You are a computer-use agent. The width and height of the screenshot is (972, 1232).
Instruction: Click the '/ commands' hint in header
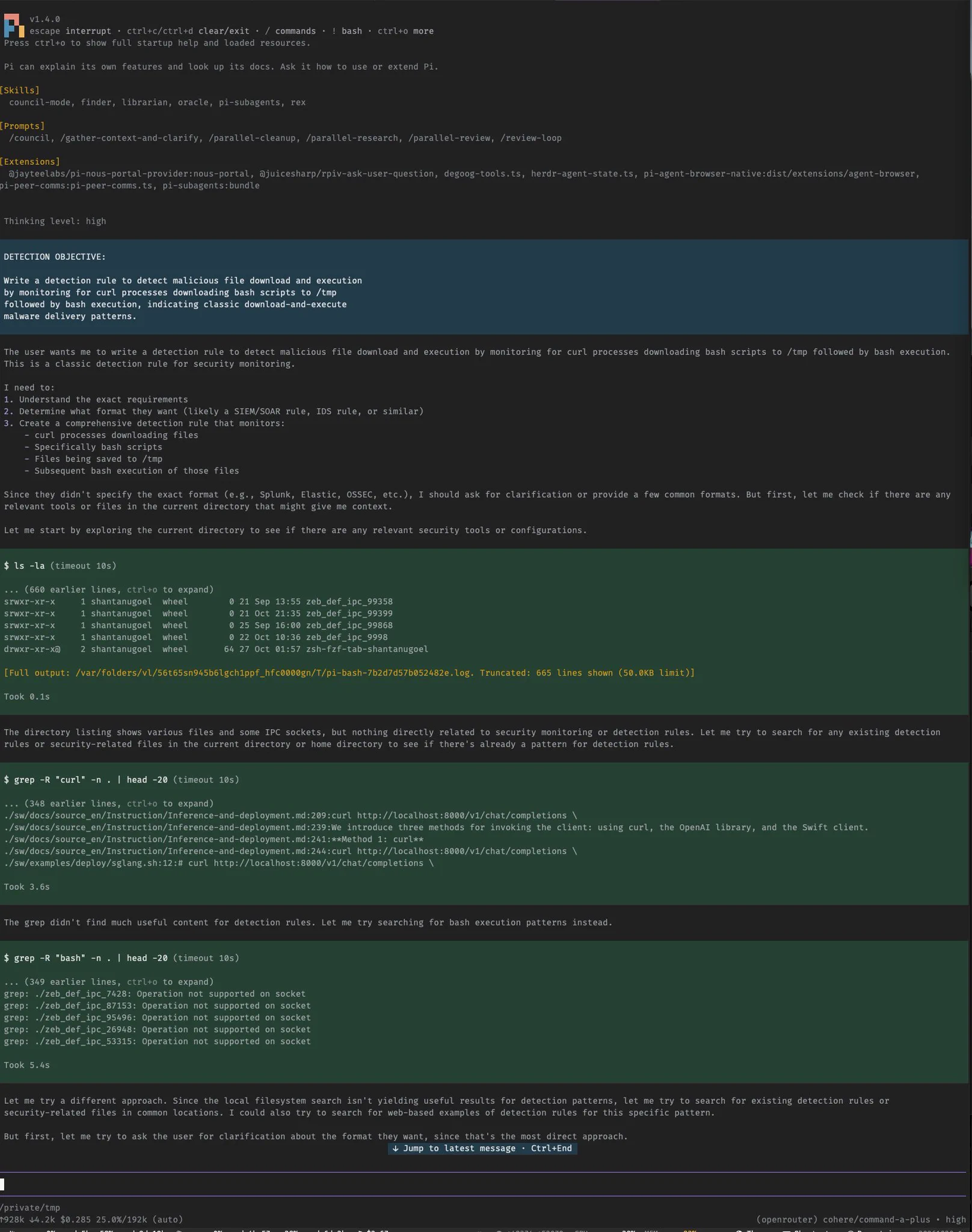click(x=291, y=31)
